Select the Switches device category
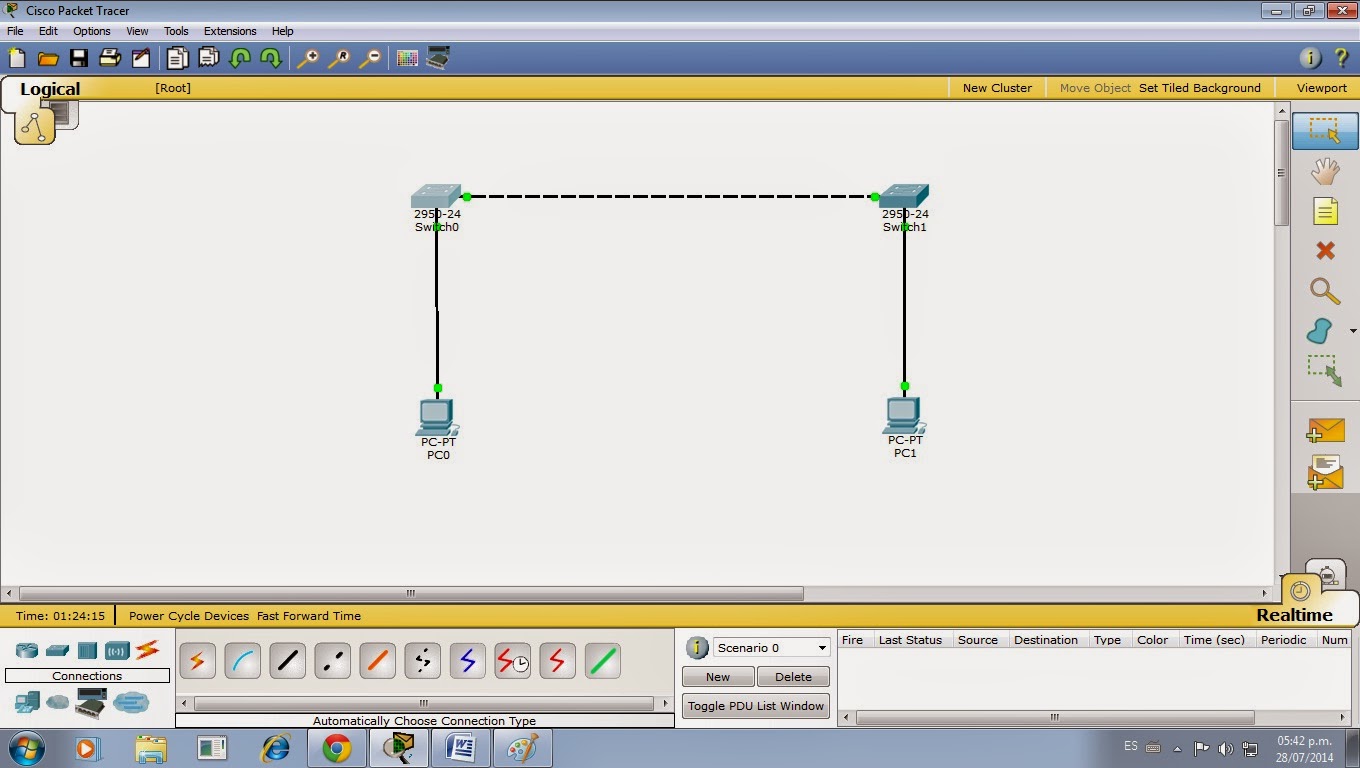The width and height of the screenshot is (1360, 768). coord(57,650)
